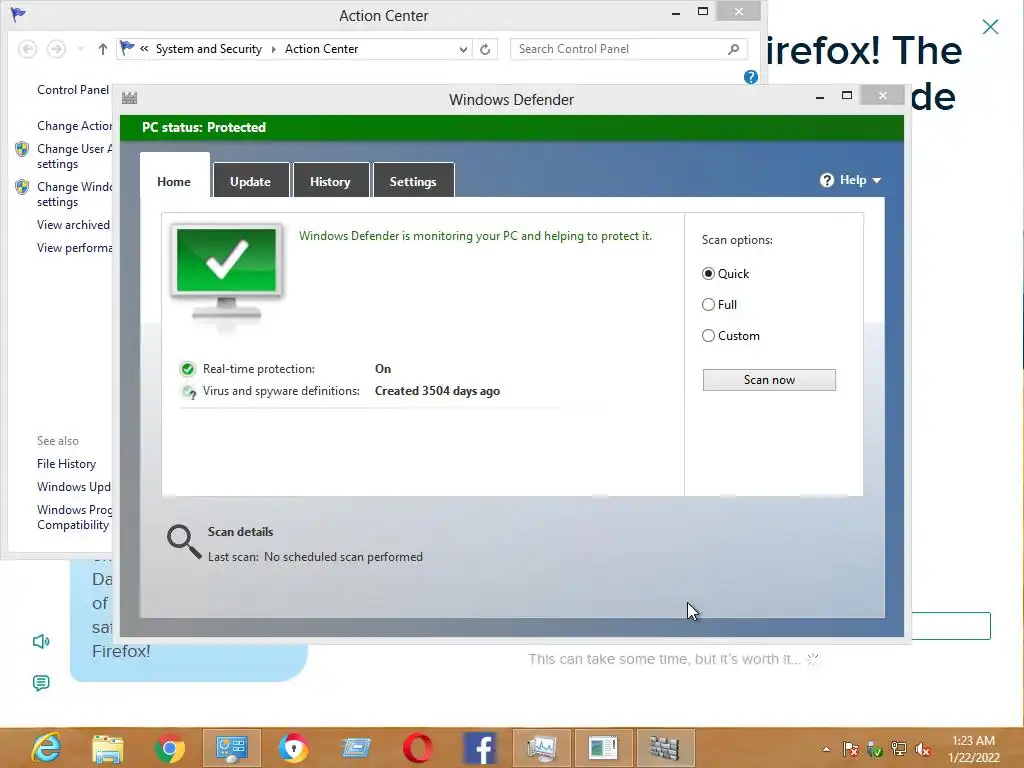This screenshot has width=1024, height=768.
Task: Open the Chromium-style browser with keyhole icon
Action: (x=294, y=748)
